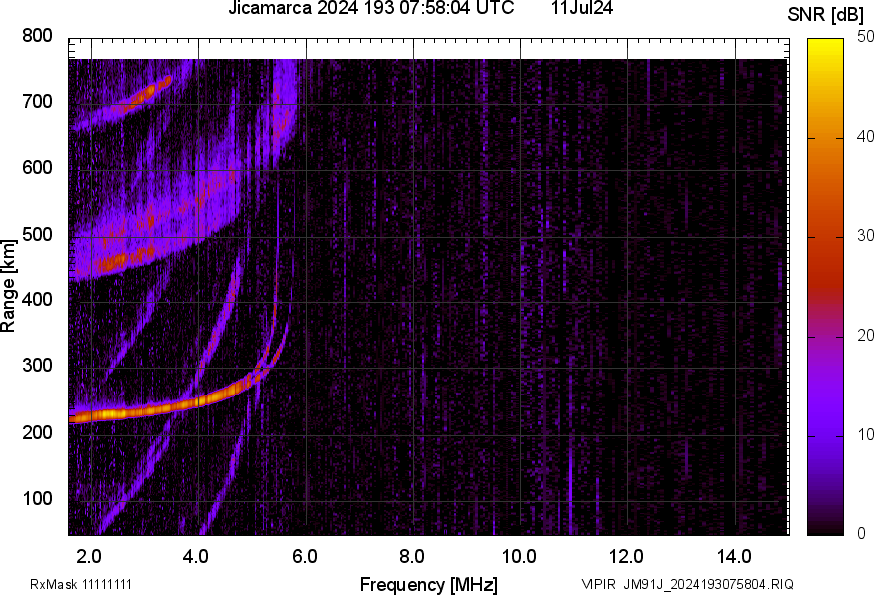
Task: Click the 'Frequency [MHz]' axis label
Action: pyautogui.click(x=429, y=585)
